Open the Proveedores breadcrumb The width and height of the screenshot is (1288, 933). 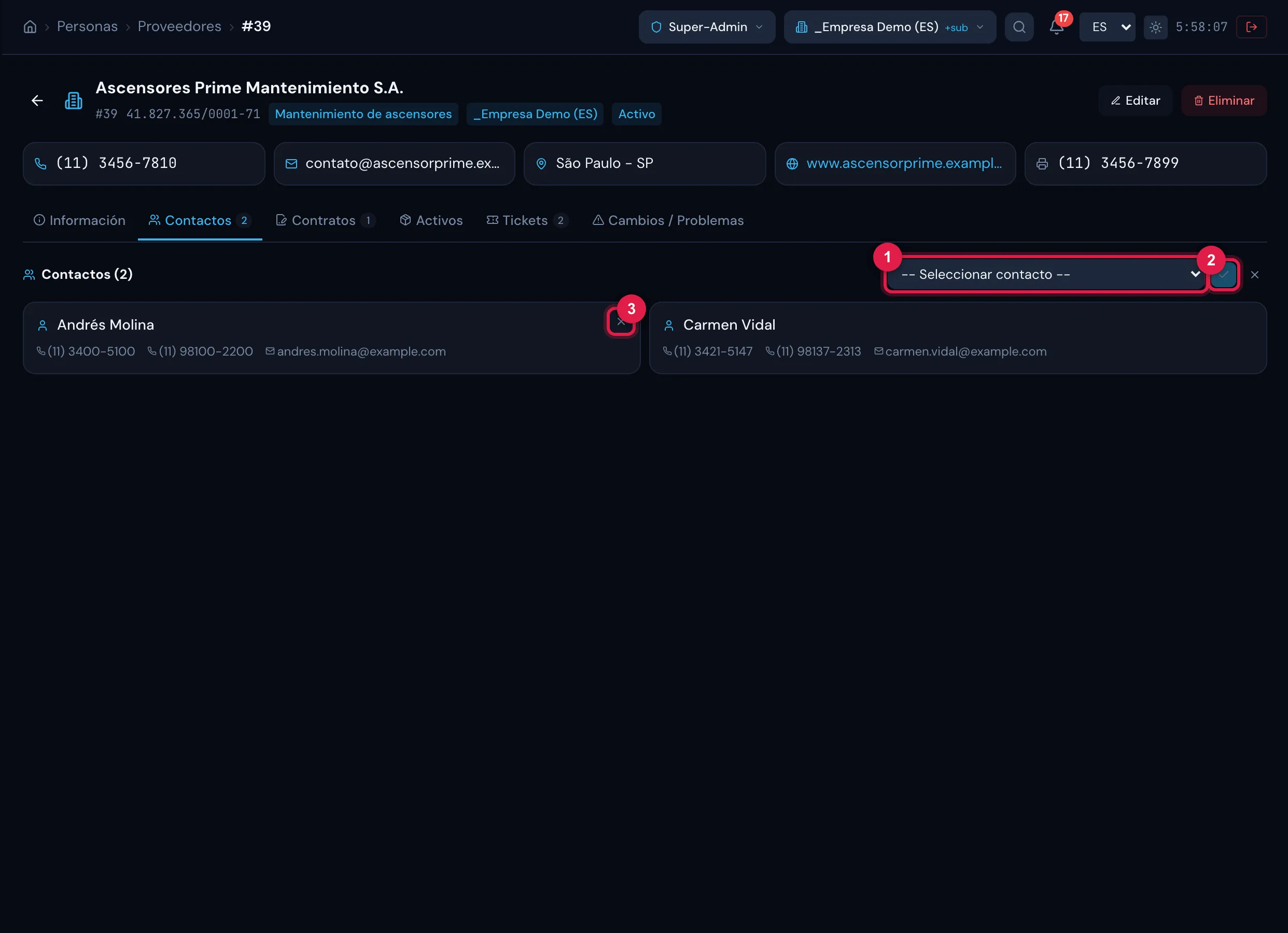pos(179,26)
